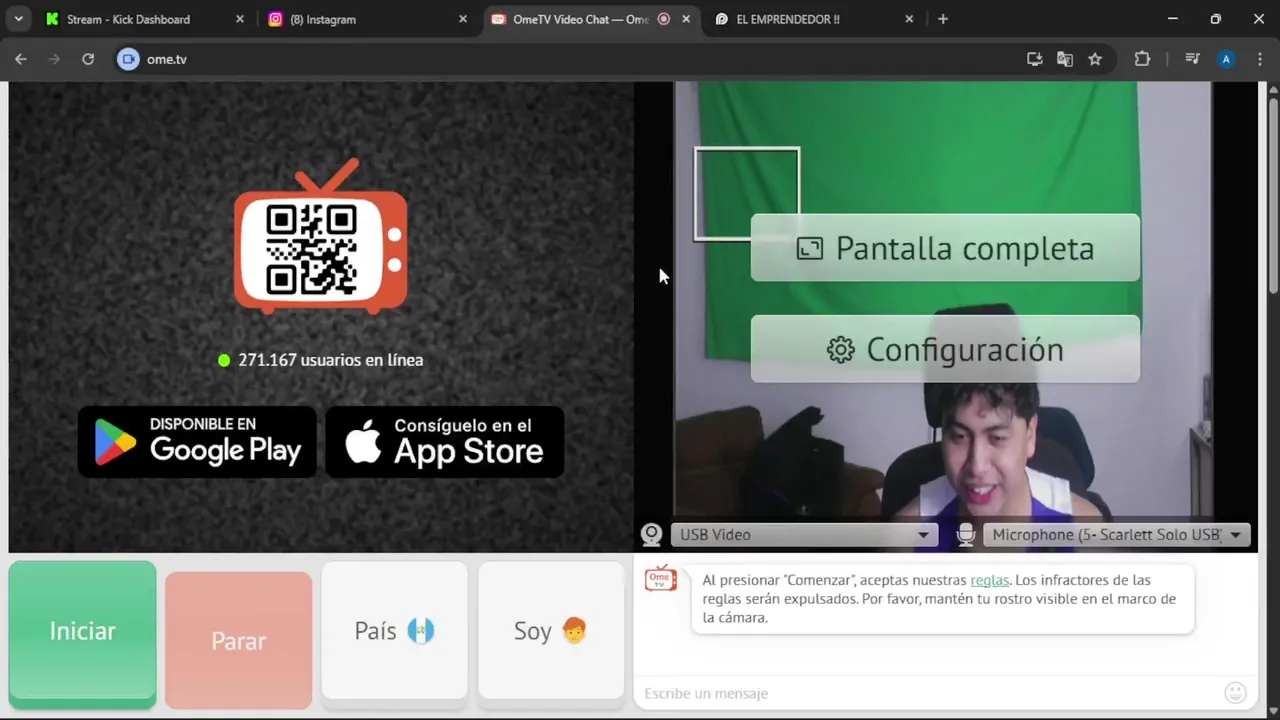Click the OmeTV avatar icon in the chat
The height and width of the screenshot is (720, 1280).
[x=660, y=579]
